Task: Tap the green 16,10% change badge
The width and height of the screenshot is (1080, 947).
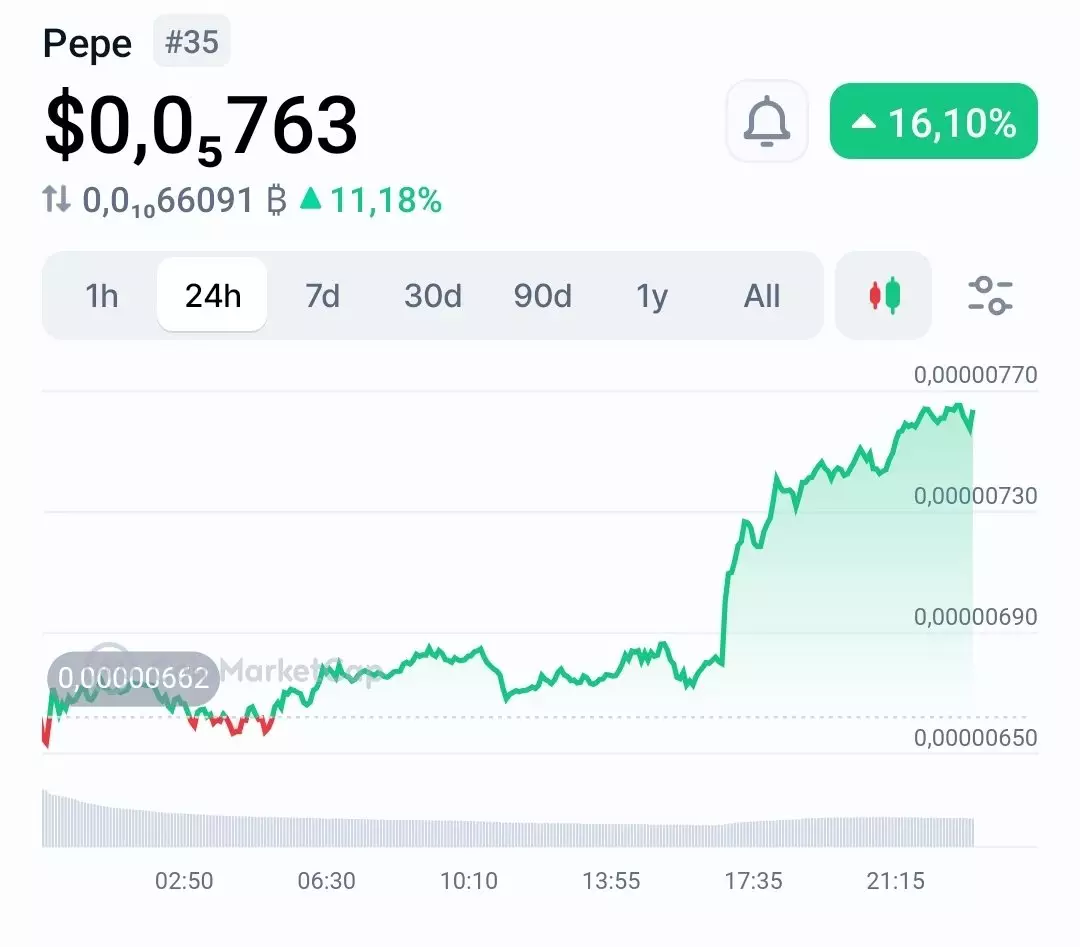Action: (x=934, y=122)
